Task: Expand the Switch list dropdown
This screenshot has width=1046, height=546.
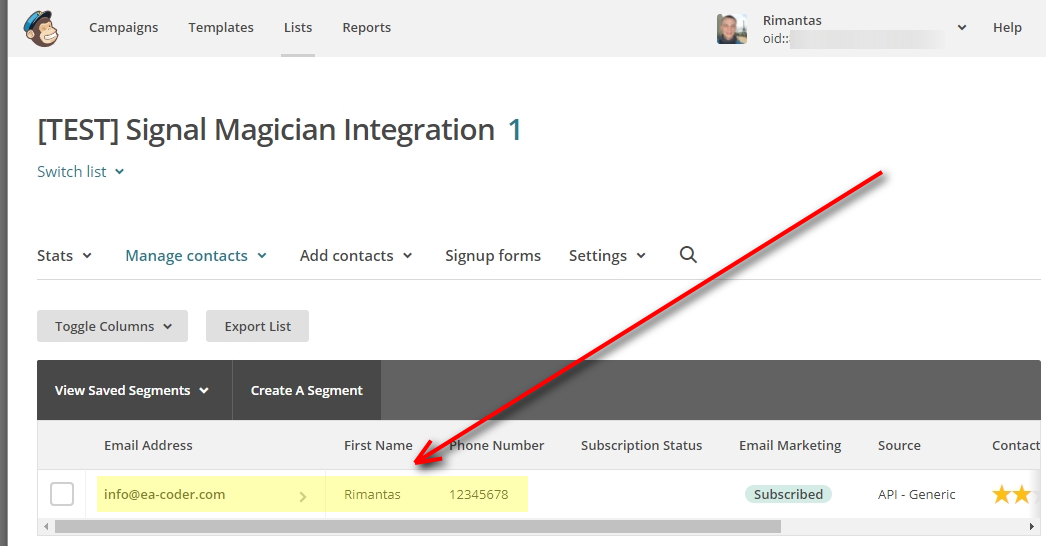Action: (80, 172)
